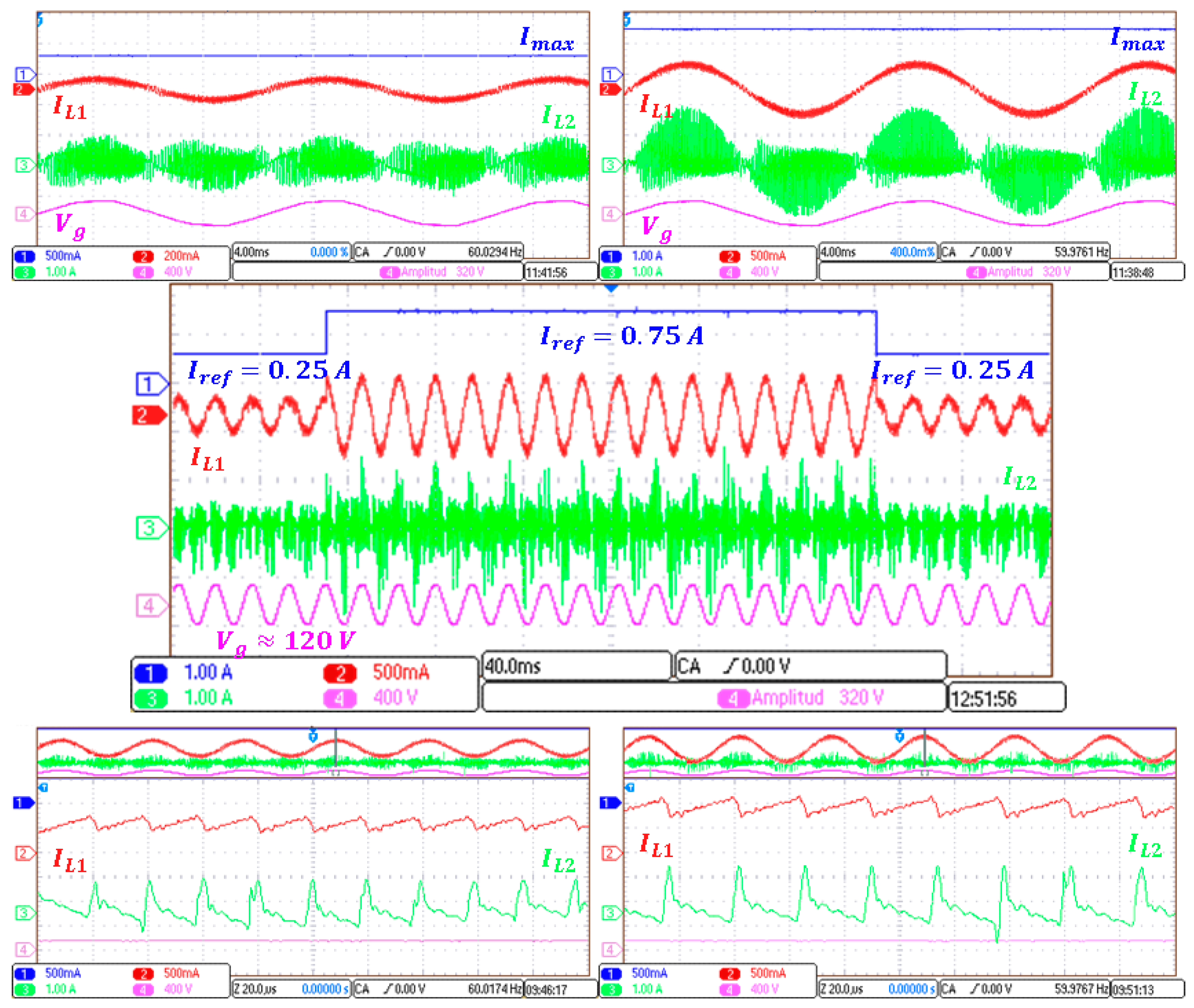1194x1008 pixels.
Task: Click the zoom overview strip of the 03:46:17 capture
Action: (313, 753)
